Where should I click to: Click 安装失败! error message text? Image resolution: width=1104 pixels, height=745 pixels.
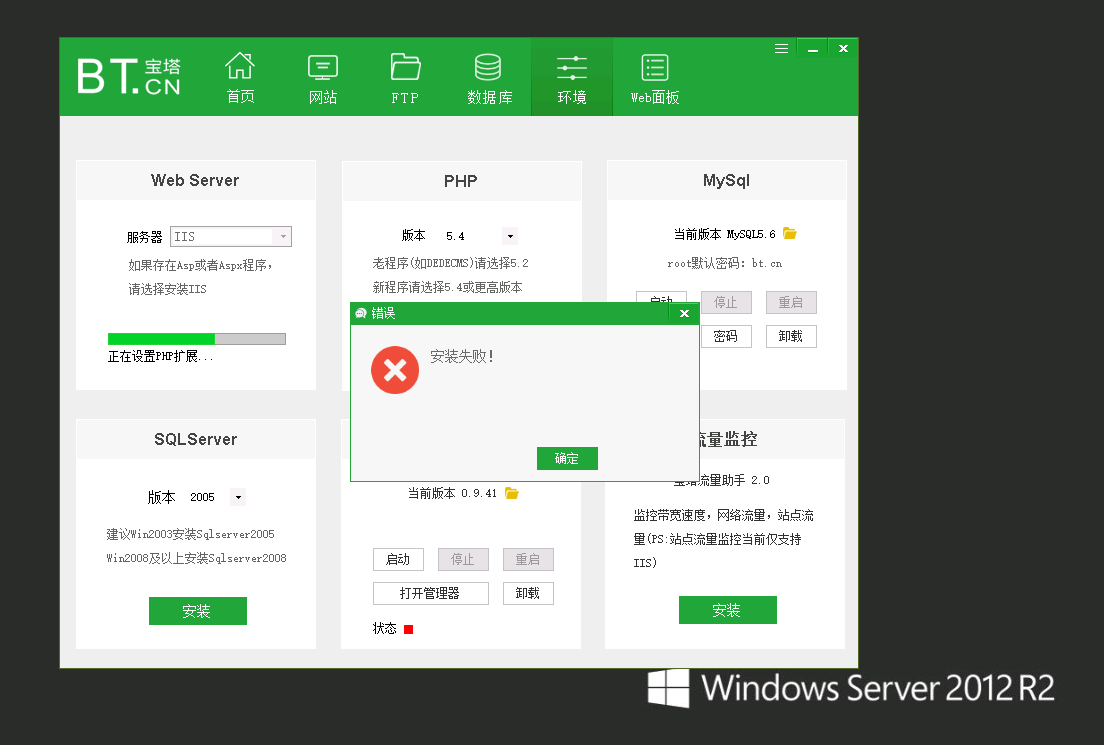pos(462,356)
